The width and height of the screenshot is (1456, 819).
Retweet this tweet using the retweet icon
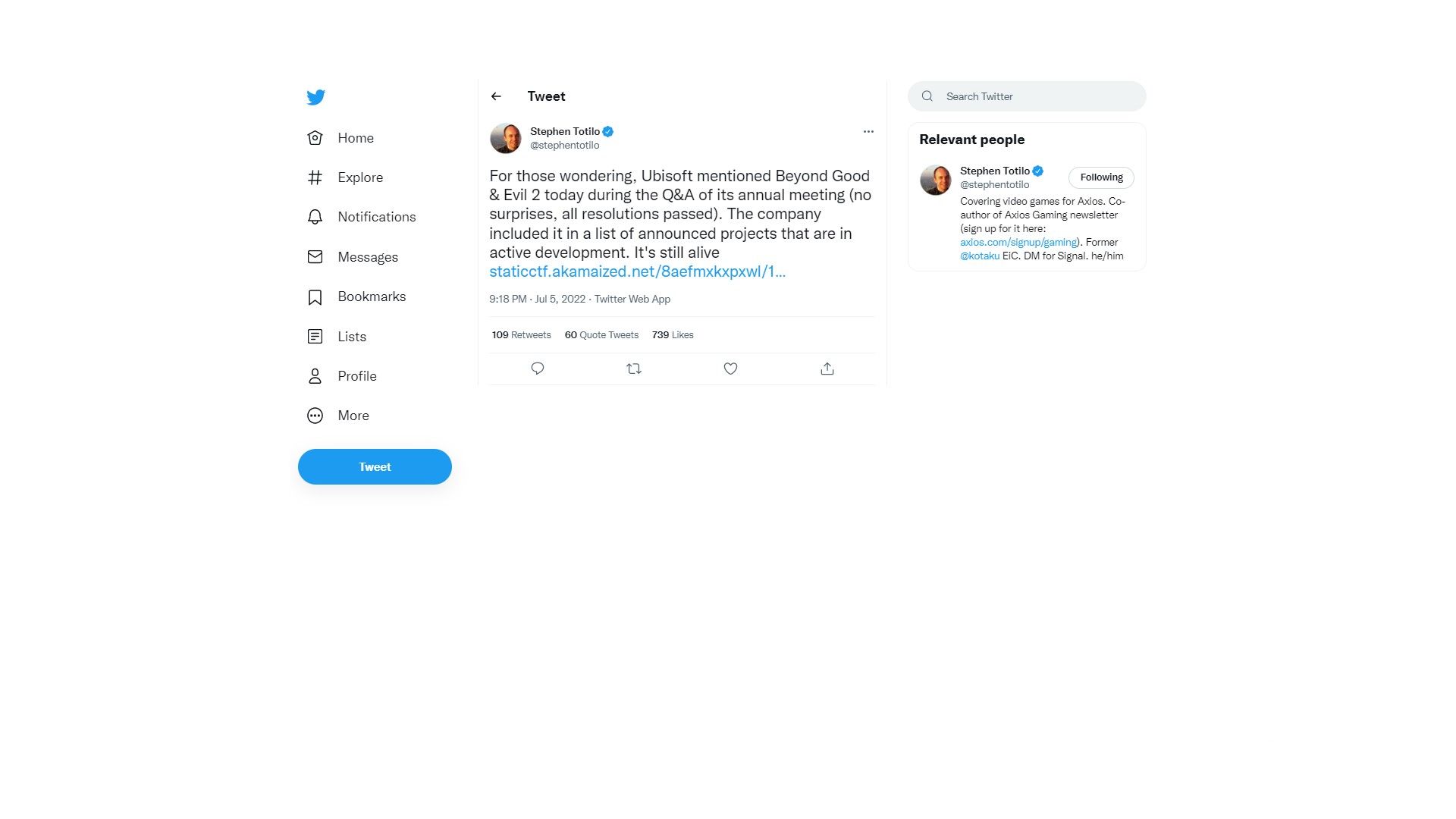[x=634, y=369]
